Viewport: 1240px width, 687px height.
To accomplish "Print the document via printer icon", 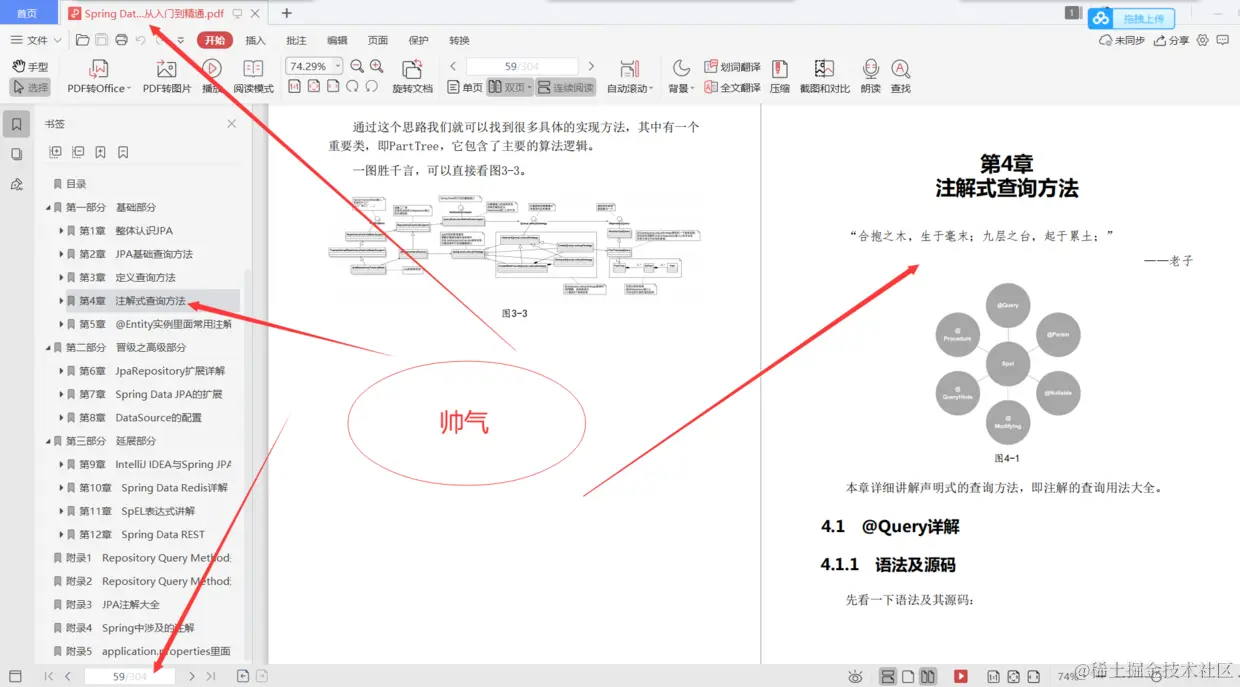I will coord(121,40).
